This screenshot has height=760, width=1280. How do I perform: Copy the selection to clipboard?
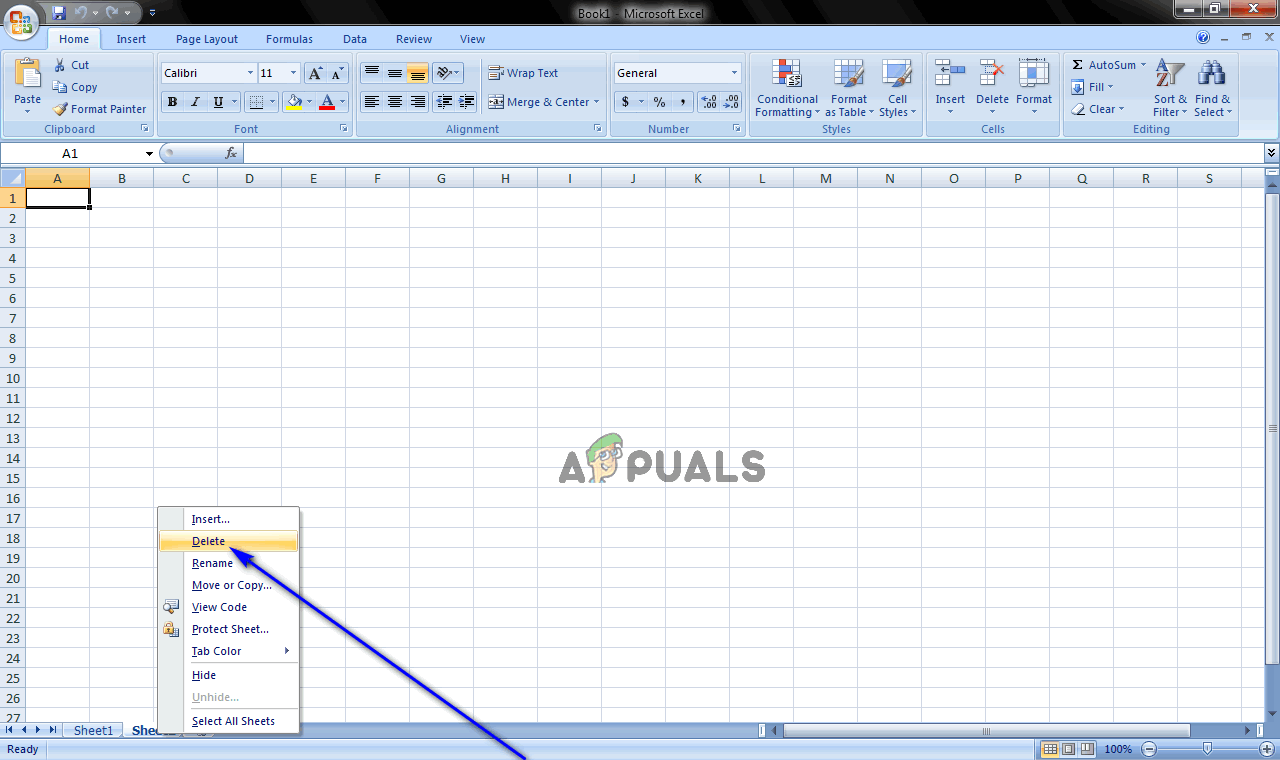pyautogui.click(x=75, y=87)
